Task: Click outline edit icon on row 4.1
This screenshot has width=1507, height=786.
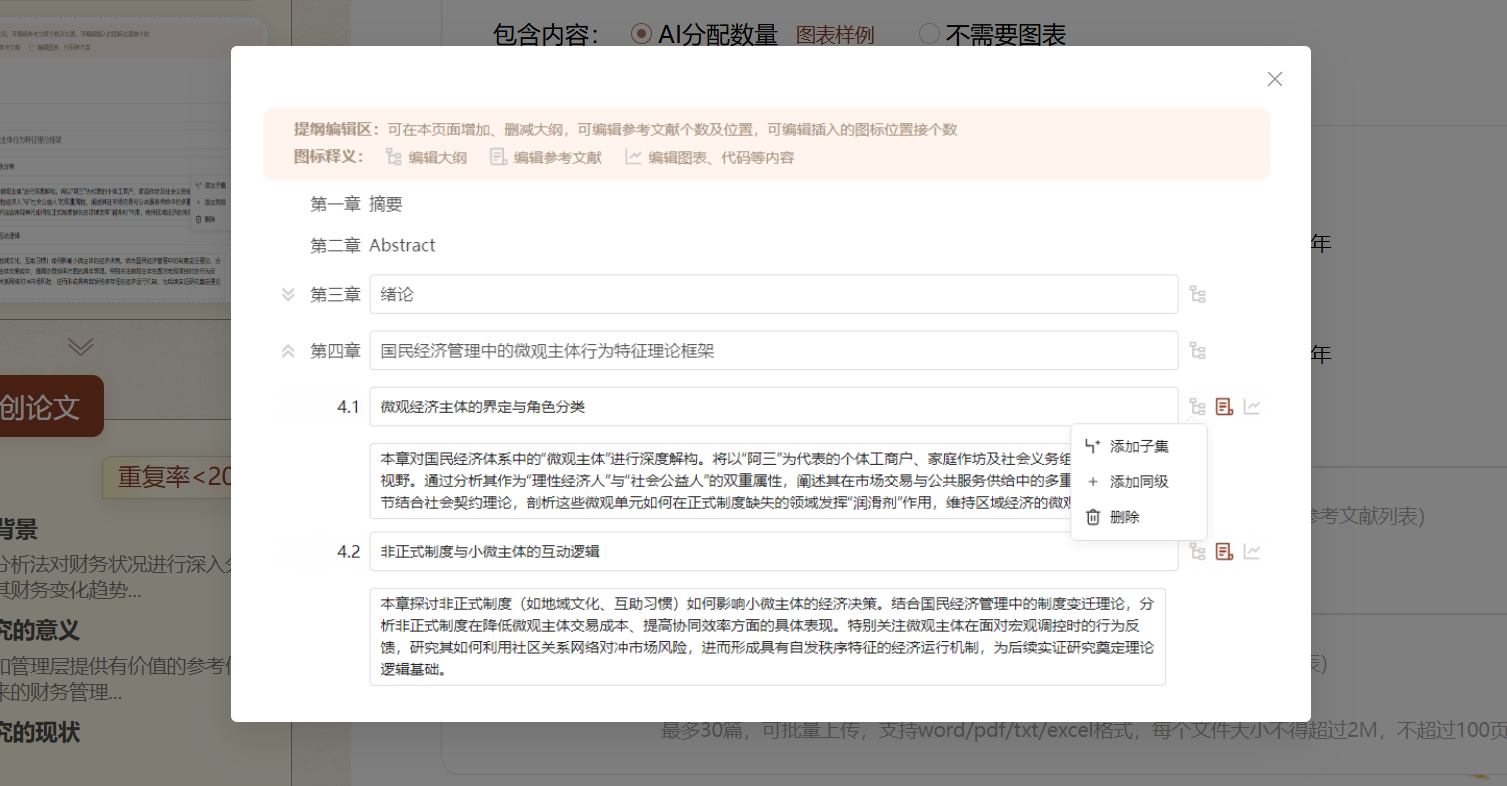Action: point(1197,407)
